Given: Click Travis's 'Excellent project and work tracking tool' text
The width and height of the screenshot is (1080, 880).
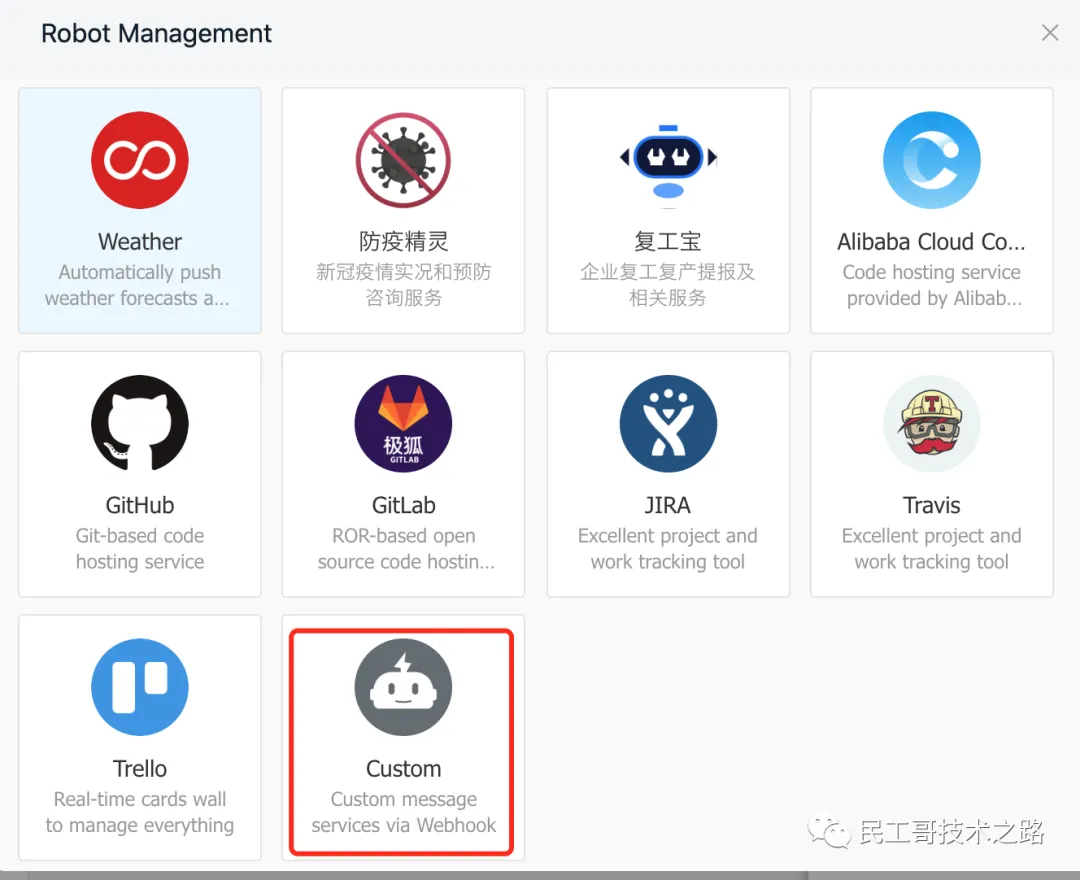Looking at the screenshot, I should [932, 549].
